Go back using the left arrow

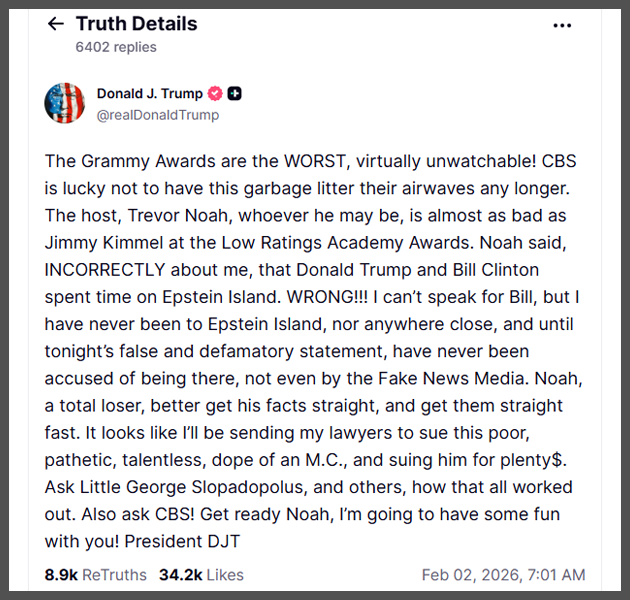[x=56, y=24]
